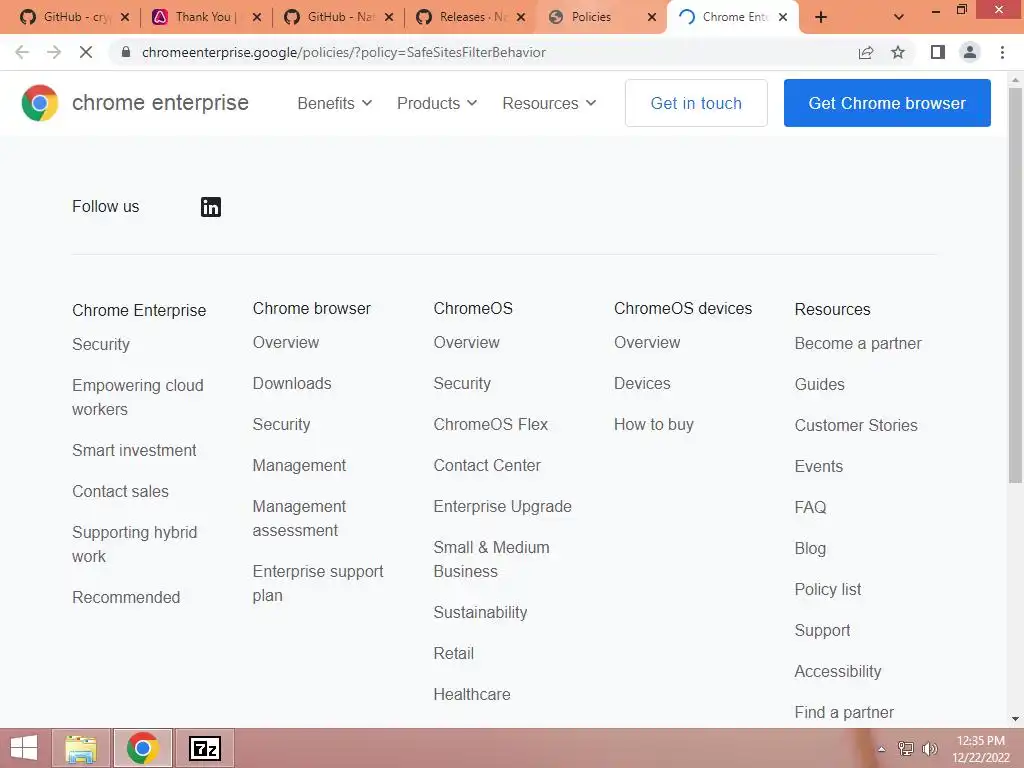This screenshot has height=768, width=1024.
Task: Open Healthcare link
Action: tap(472, 694)
